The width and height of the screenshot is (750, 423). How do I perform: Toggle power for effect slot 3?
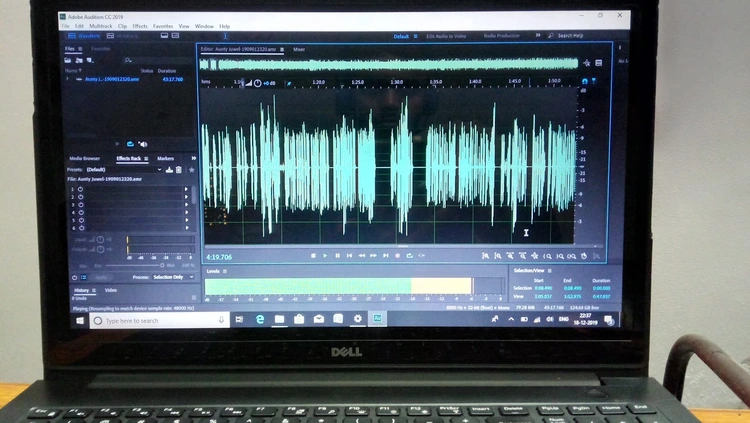point(80,205)
